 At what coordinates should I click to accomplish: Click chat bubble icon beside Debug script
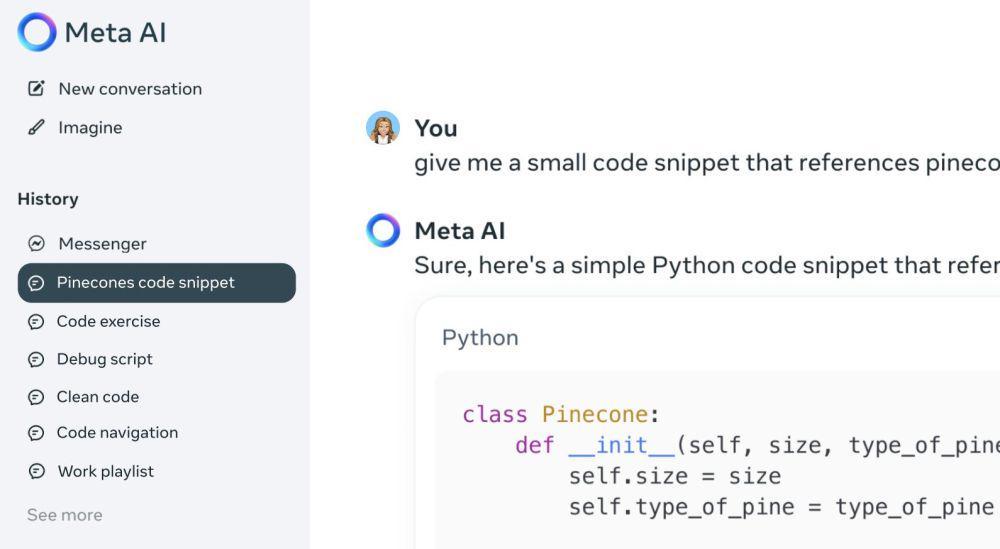coord(36,360)
